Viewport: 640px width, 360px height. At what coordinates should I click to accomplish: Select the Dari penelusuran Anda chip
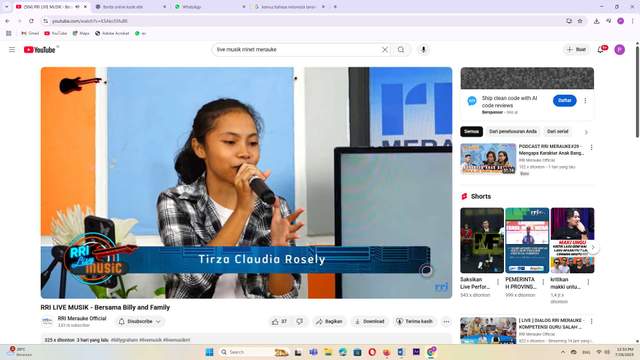coord(513,131)
